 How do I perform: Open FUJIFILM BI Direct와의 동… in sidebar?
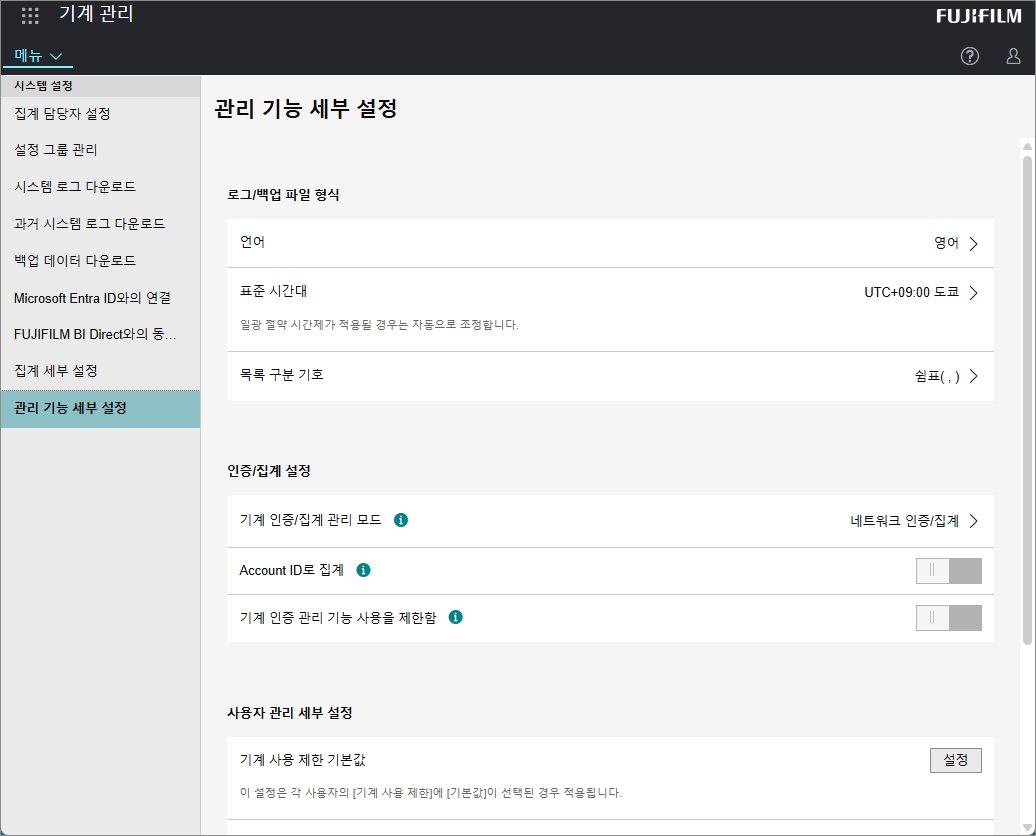[x=100, y=334]
